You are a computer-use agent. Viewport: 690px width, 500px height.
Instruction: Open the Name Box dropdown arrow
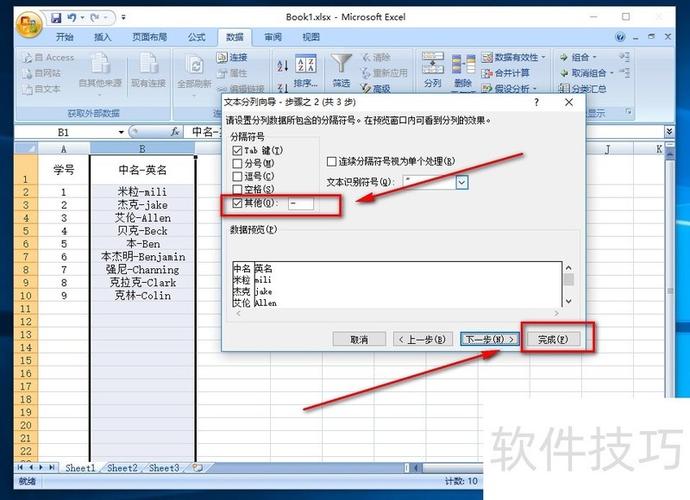pyautogui.click(x=121, y=132)
